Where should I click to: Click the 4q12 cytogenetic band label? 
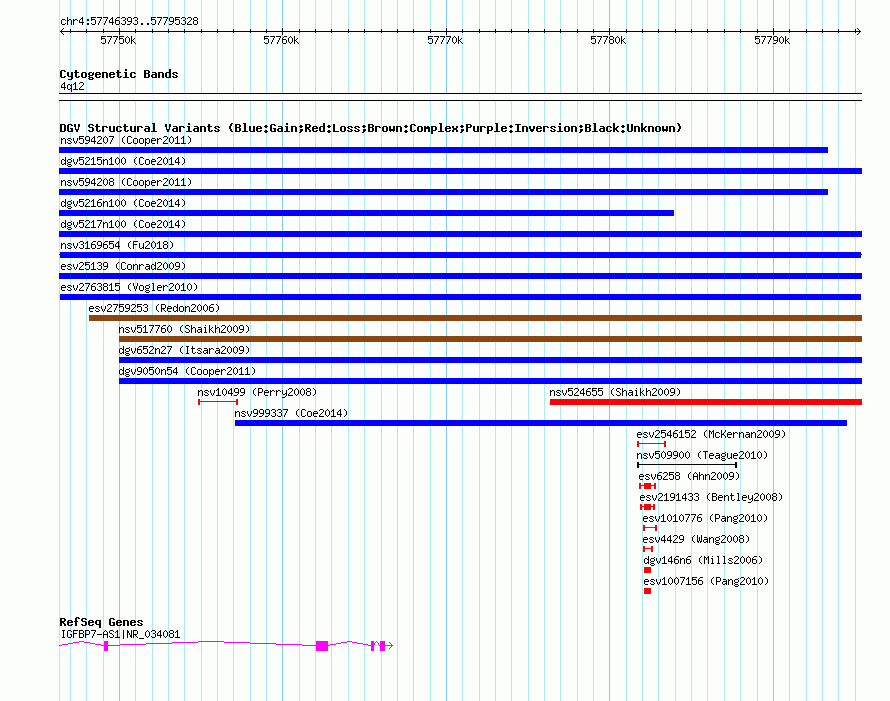click(72, 86)
